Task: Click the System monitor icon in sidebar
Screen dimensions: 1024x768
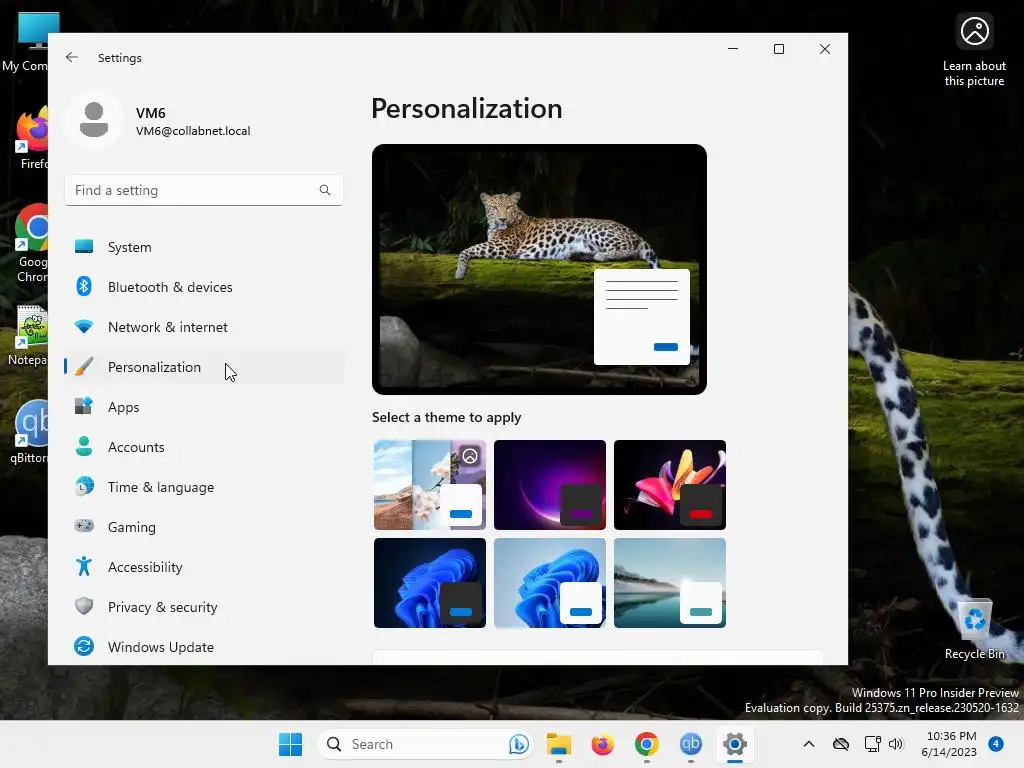Action: click(84, 247)
